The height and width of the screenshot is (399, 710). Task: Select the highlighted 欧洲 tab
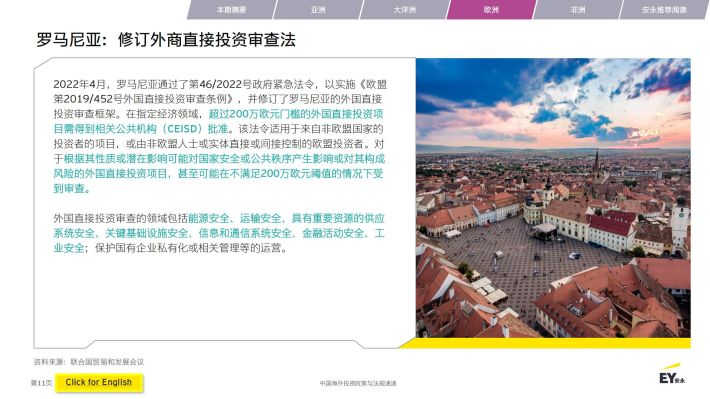click(x=491, y=10)
